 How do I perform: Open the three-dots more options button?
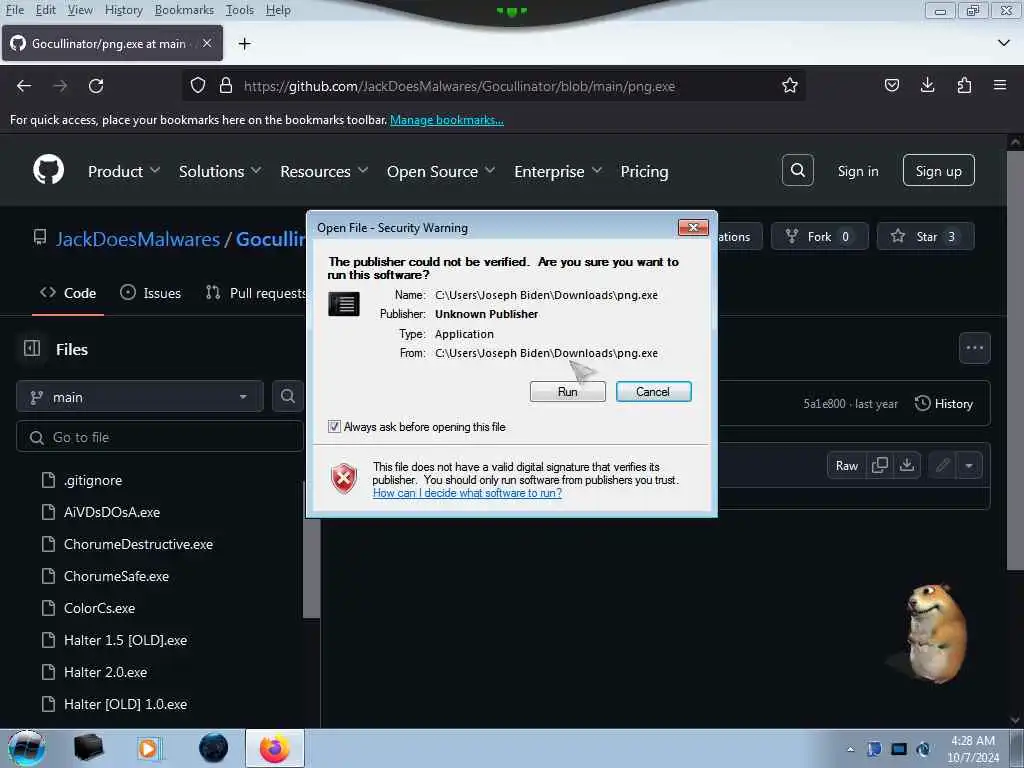pyautogui.click(x=974, y=348)
